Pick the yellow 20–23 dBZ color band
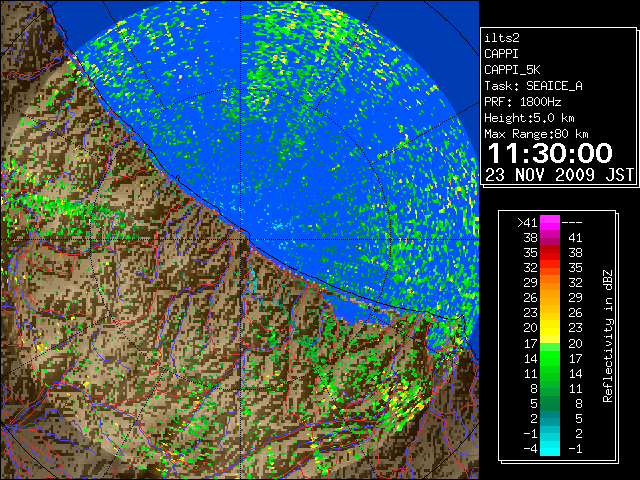 tap(550, 328)
